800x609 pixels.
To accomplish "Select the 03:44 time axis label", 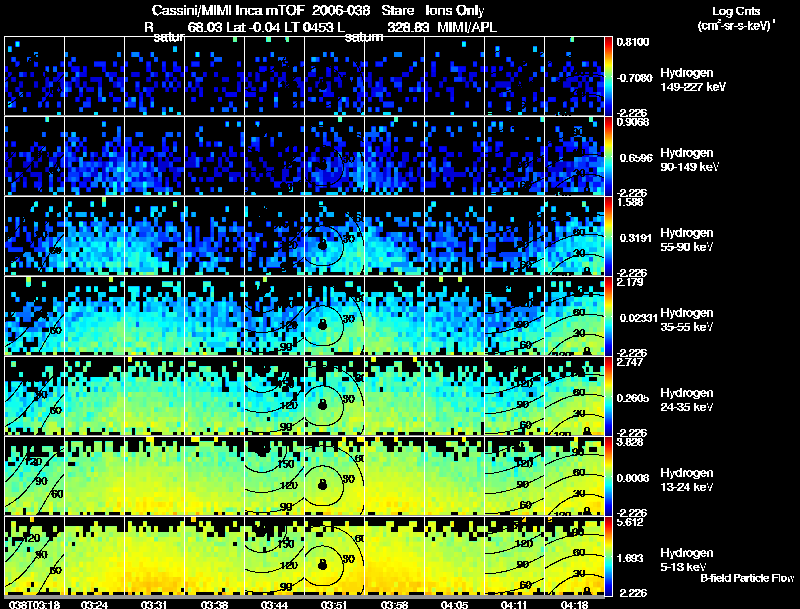I will tap(274, 604).
